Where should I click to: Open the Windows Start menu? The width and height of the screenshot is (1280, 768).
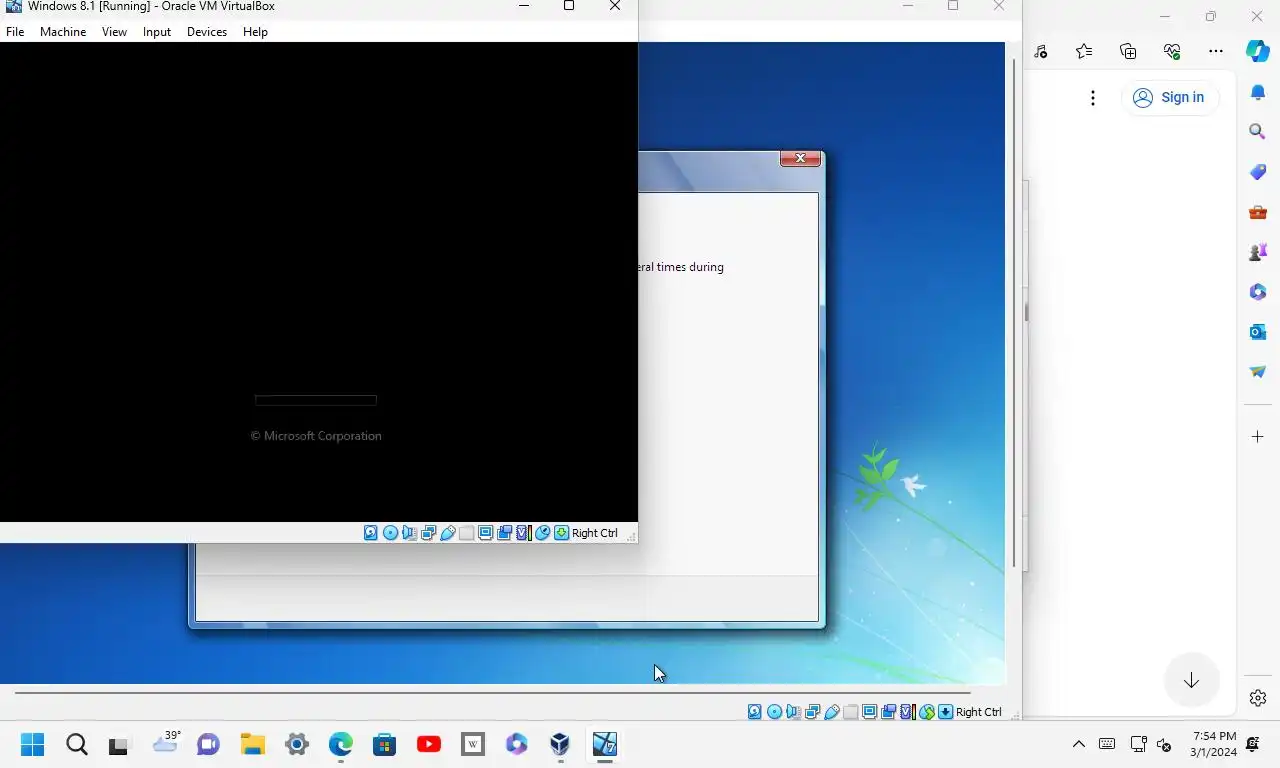[x=32, y=744]
